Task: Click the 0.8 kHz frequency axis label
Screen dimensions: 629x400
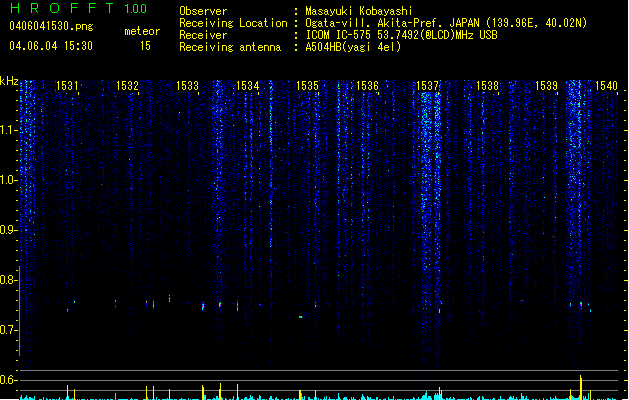Action: pyautogui.click(x=9, y=280)
